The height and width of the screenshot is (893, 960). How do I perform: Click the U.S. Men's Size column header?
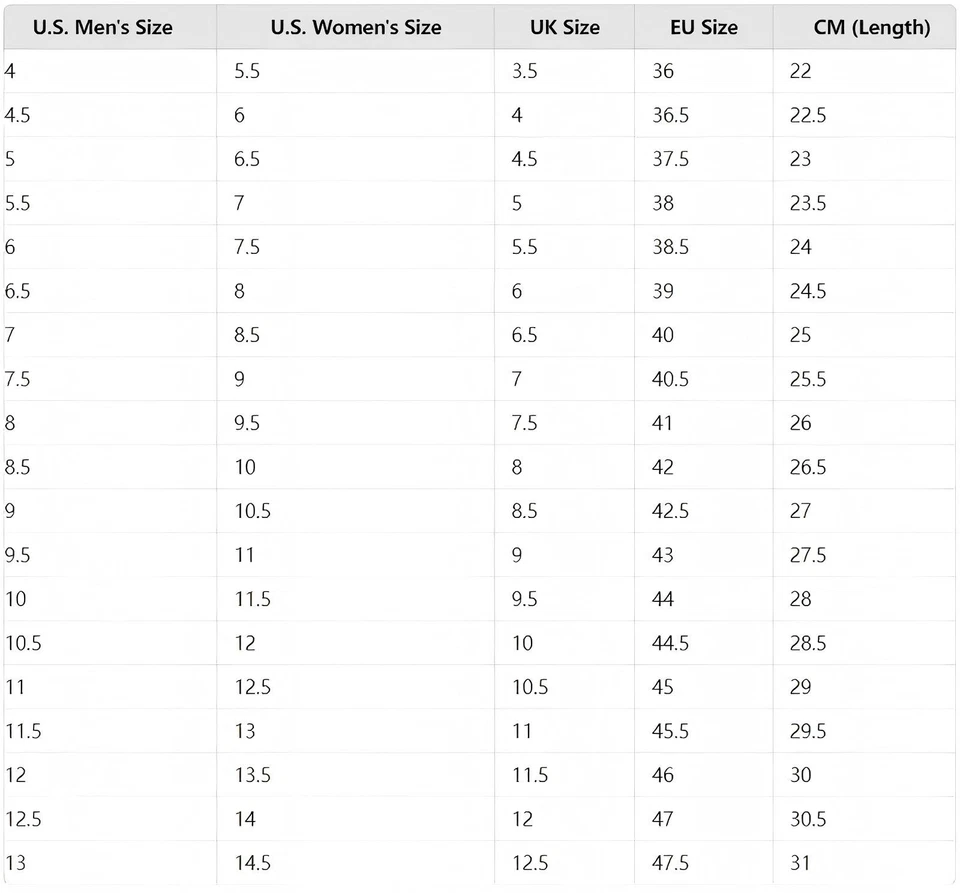point(102,27)
